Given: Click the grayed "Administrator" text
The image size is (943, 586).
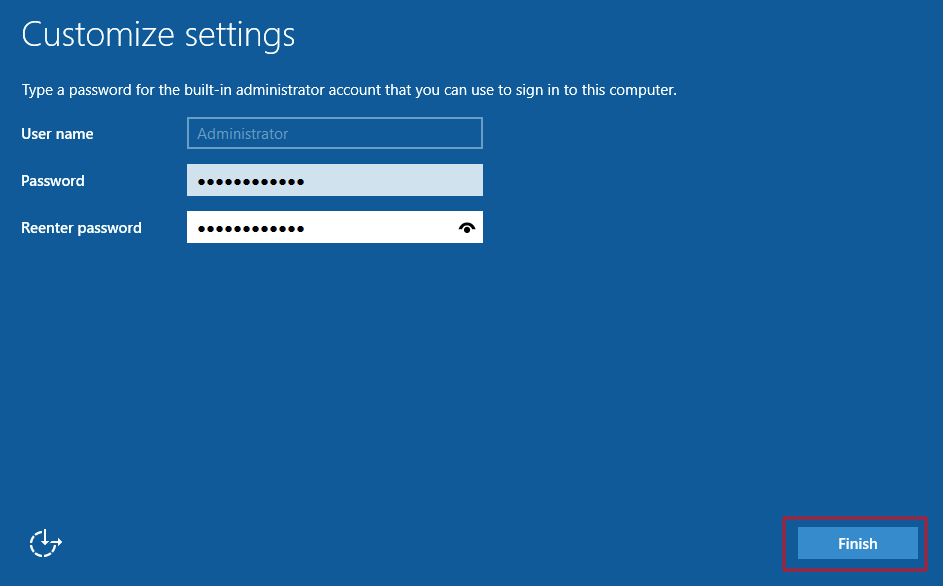Looking at the screenshot, I should tap(242, 133).
